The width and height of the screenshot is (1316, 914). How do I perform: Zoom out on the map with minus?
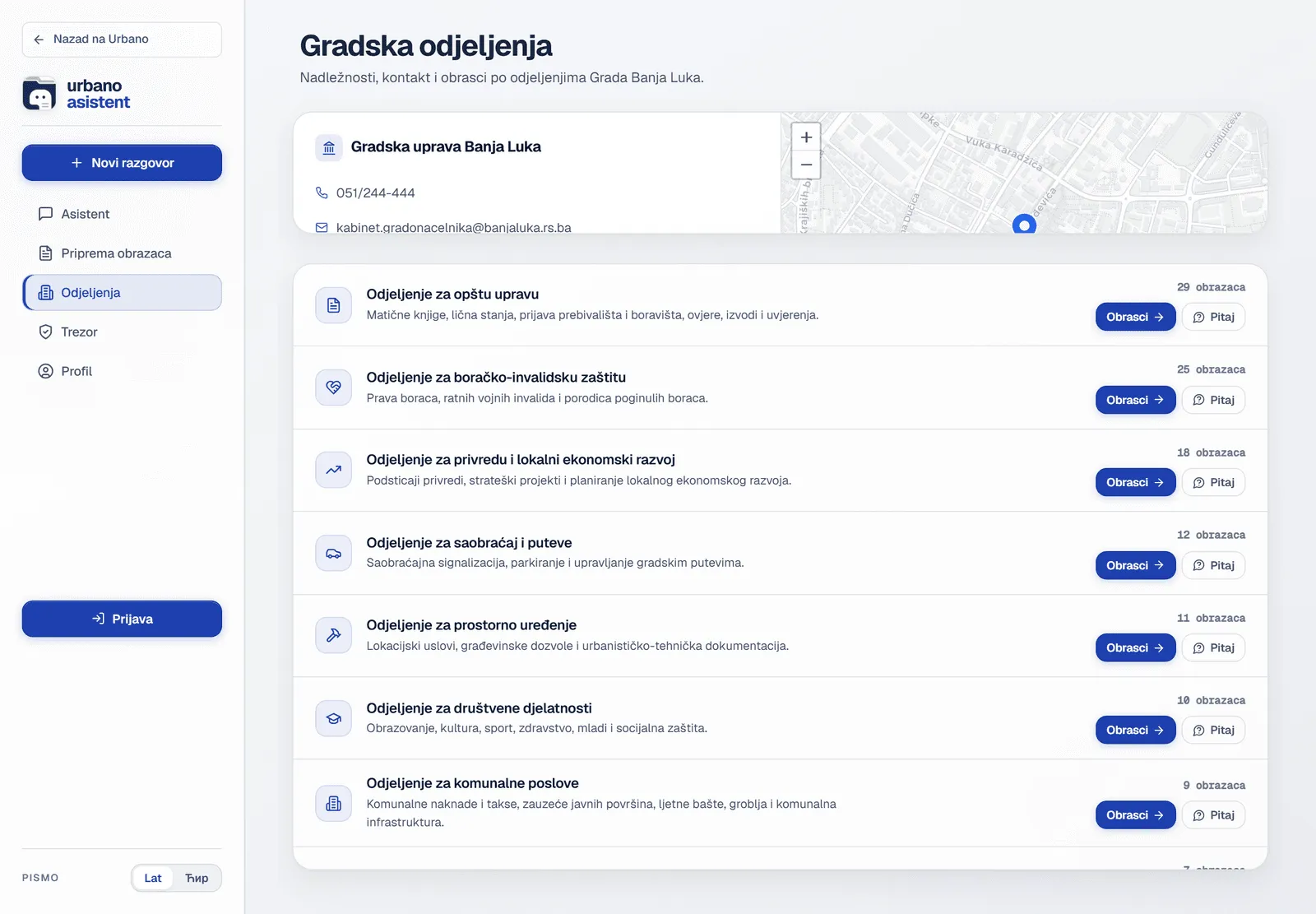click(x=806, y=165)
